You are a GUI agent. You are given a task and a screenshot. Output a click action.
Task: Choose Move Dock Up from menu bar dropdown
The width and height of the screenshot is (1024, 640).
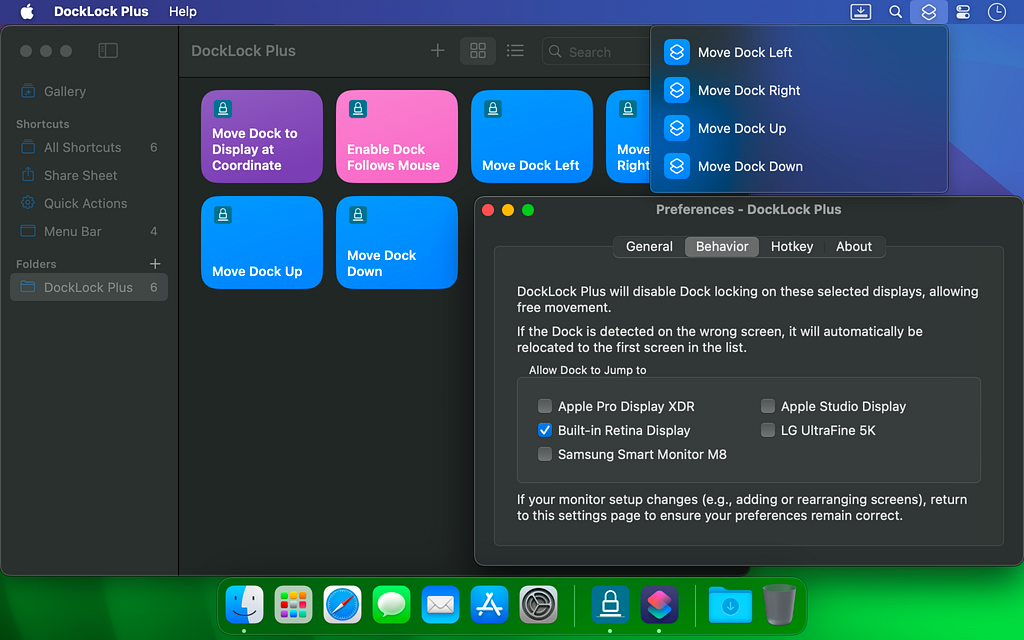click(799, 128)
